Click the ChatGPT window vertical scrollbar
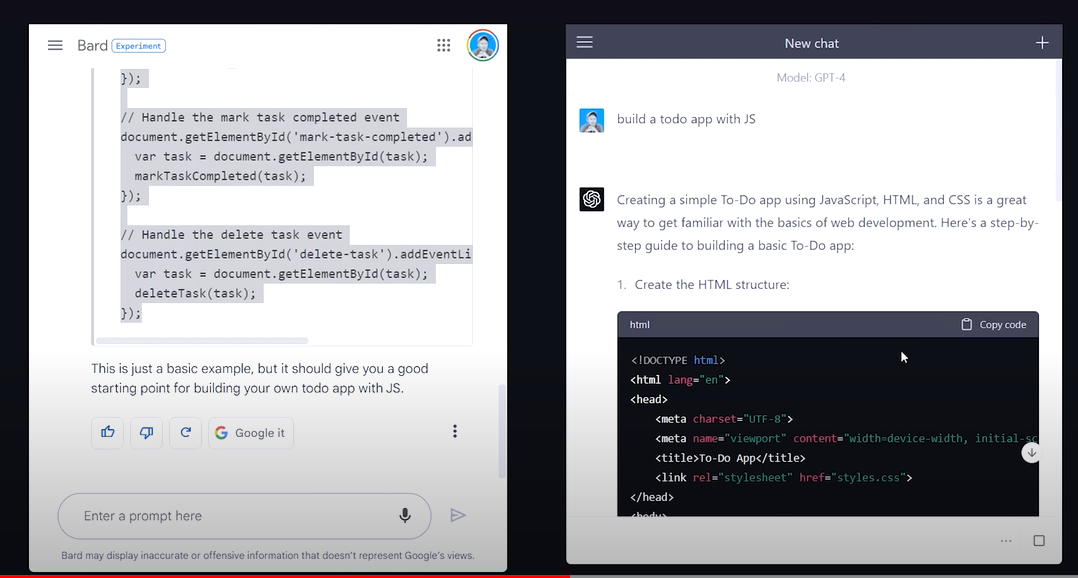Image resolution: width=1078 pixels, height=578 pixels. coord(1057,131)
